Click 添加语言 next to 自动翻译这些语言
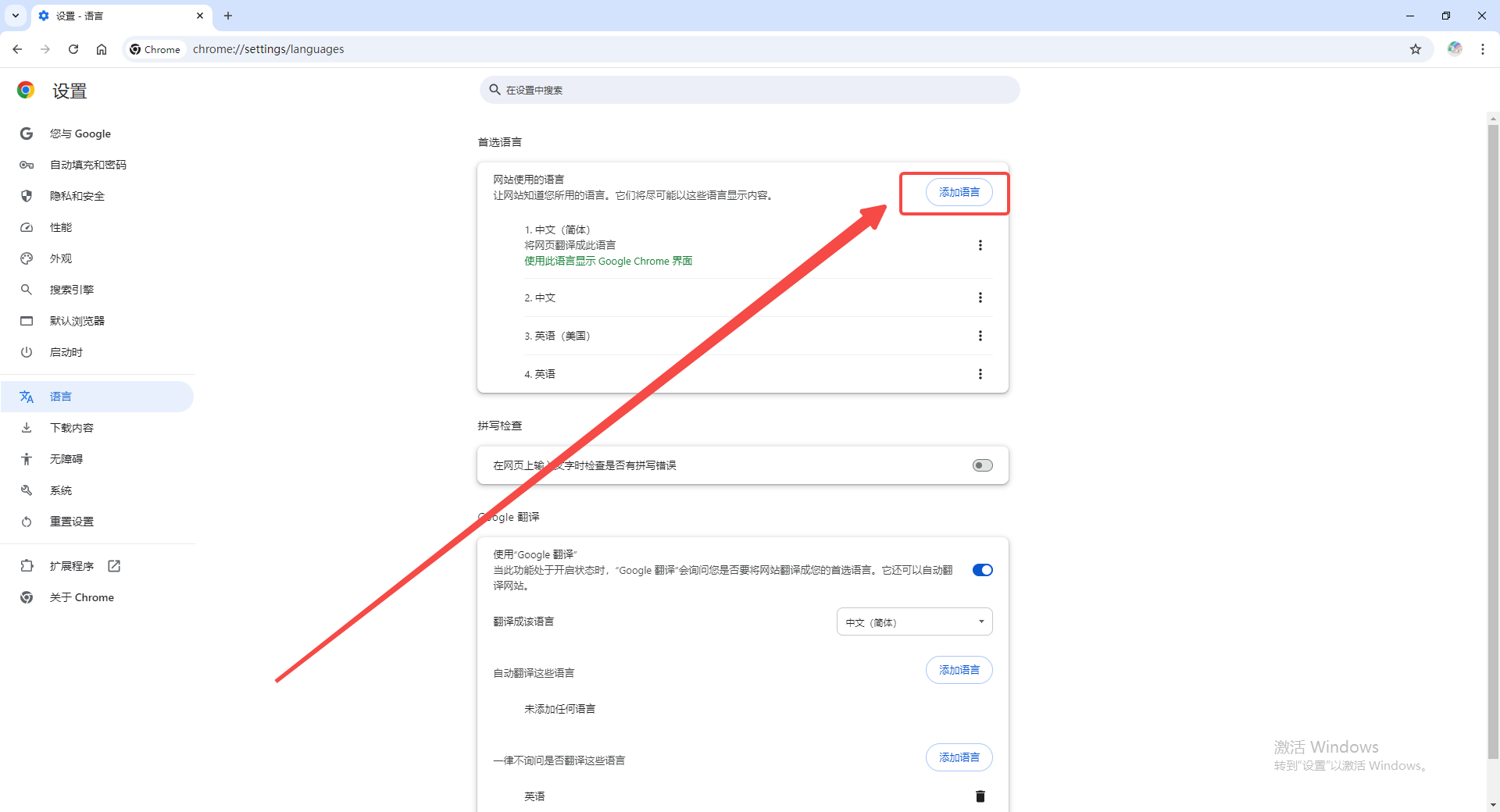Viewport: 1500px width, 812px height. [959, 670]
